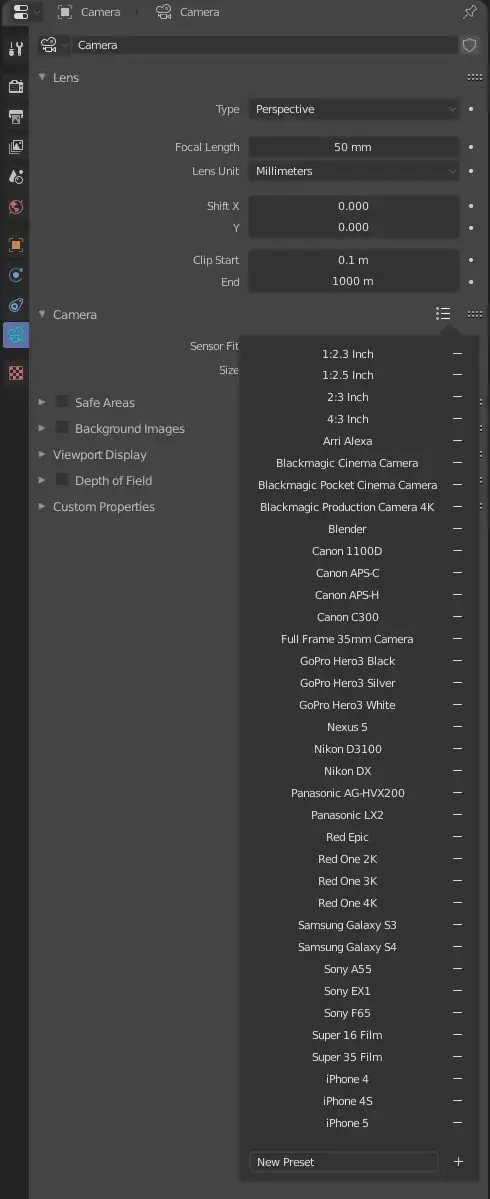Expand the Safe Areas panel
Image resolution: width=490 pixels, height=1199 pixels.
pos(42,402)
